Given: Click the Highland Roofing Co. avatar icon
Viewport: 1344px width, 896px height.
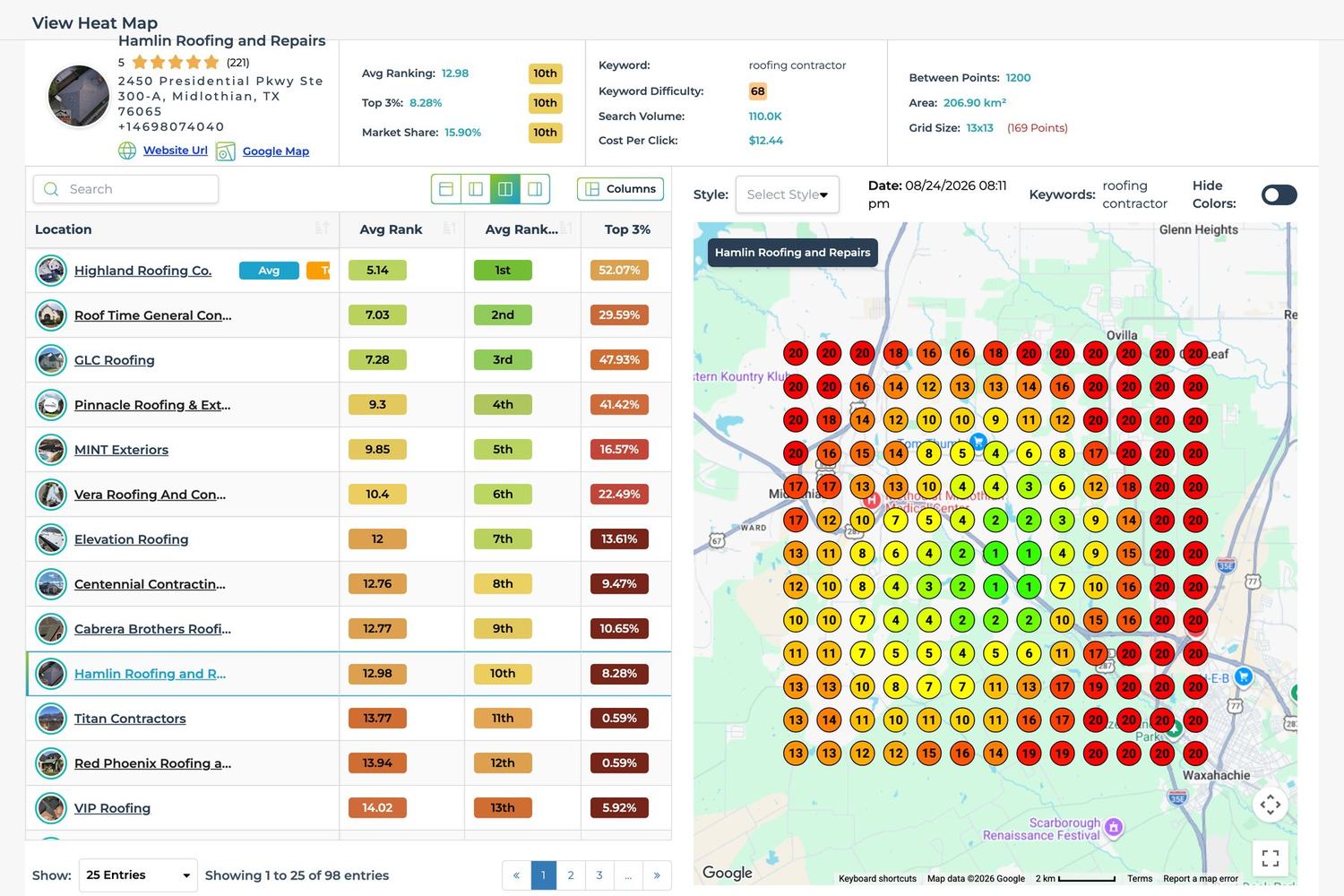Looking at the screenshot, I should (x=51, y=271).
